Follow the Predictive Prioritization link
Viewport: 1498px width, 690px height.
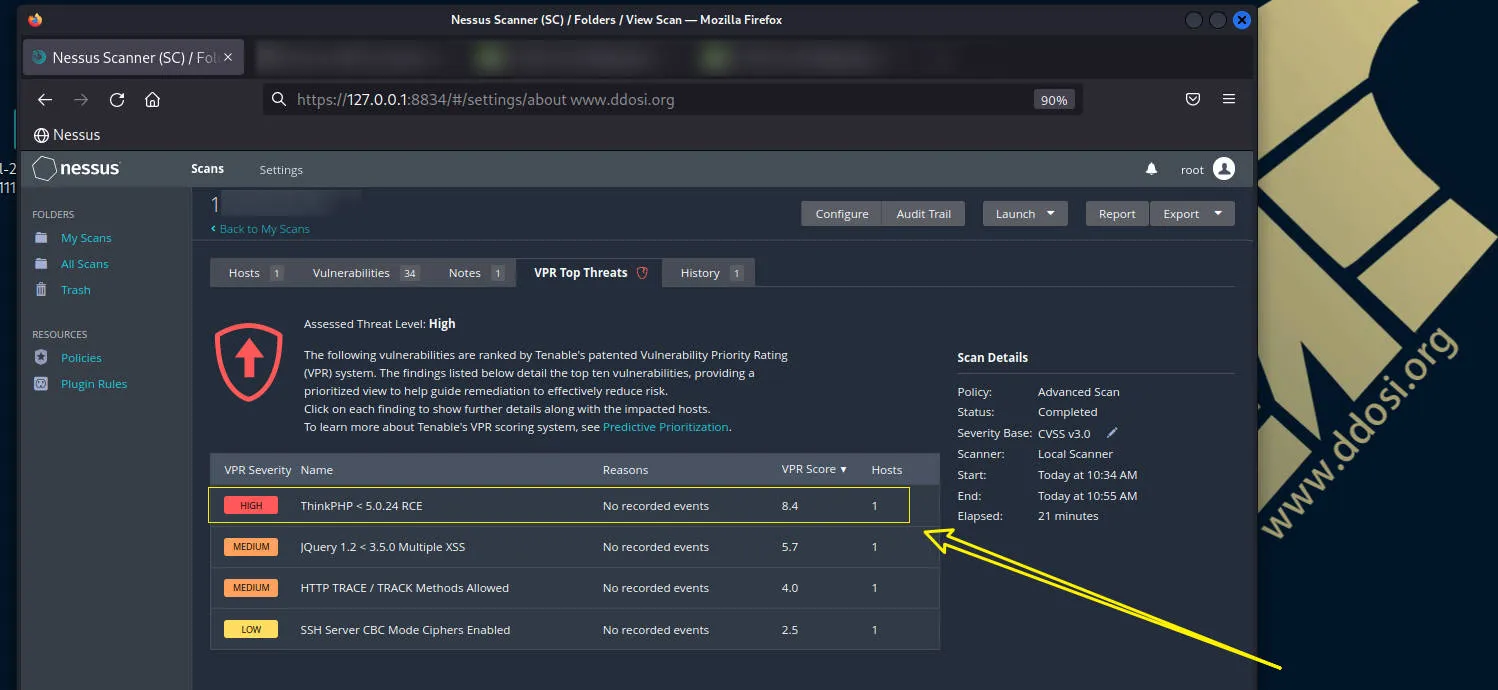pos(665,426)
